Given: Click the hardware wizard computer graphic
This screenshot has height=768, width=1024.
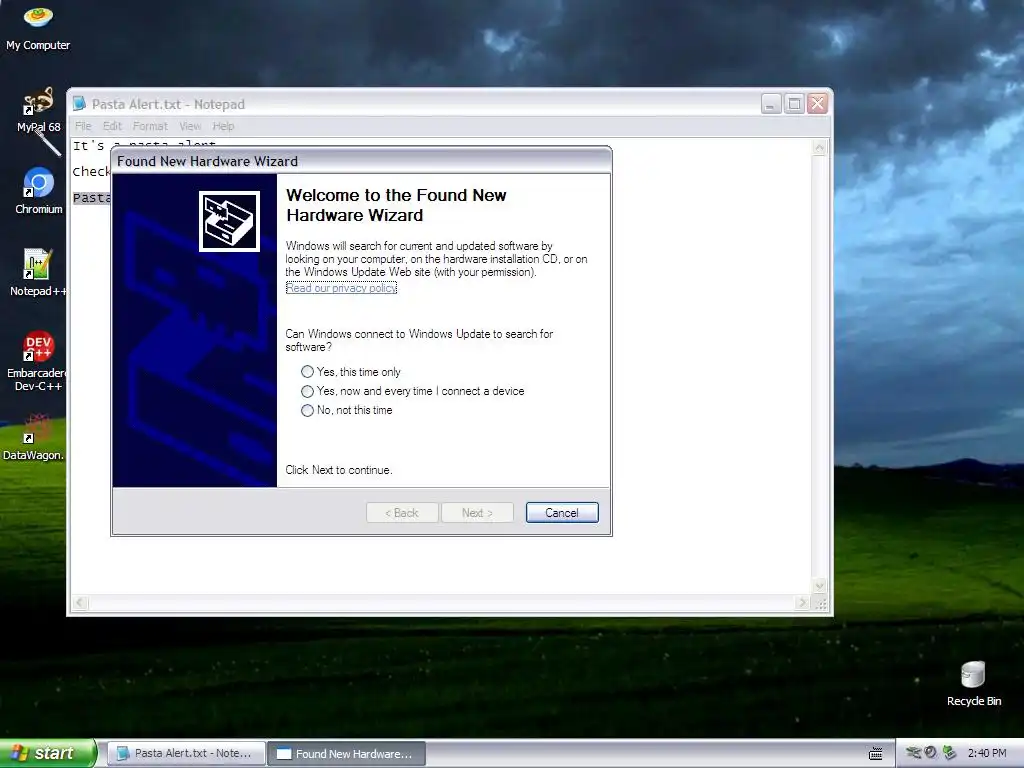Looking at the screenshot, I should (229, 221).
